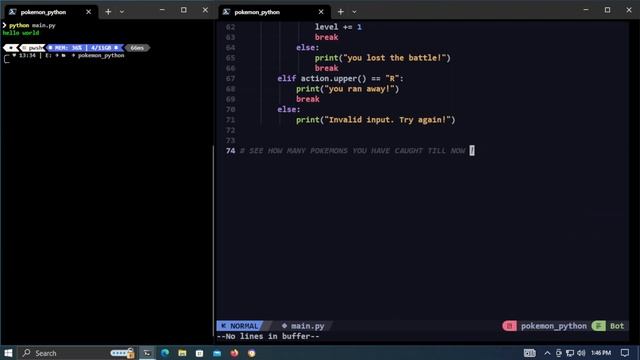The width and height of the screenshot is (640, 360).
Task: Close the pokemon_python tab in the right terminal
Action: (321, 12)
